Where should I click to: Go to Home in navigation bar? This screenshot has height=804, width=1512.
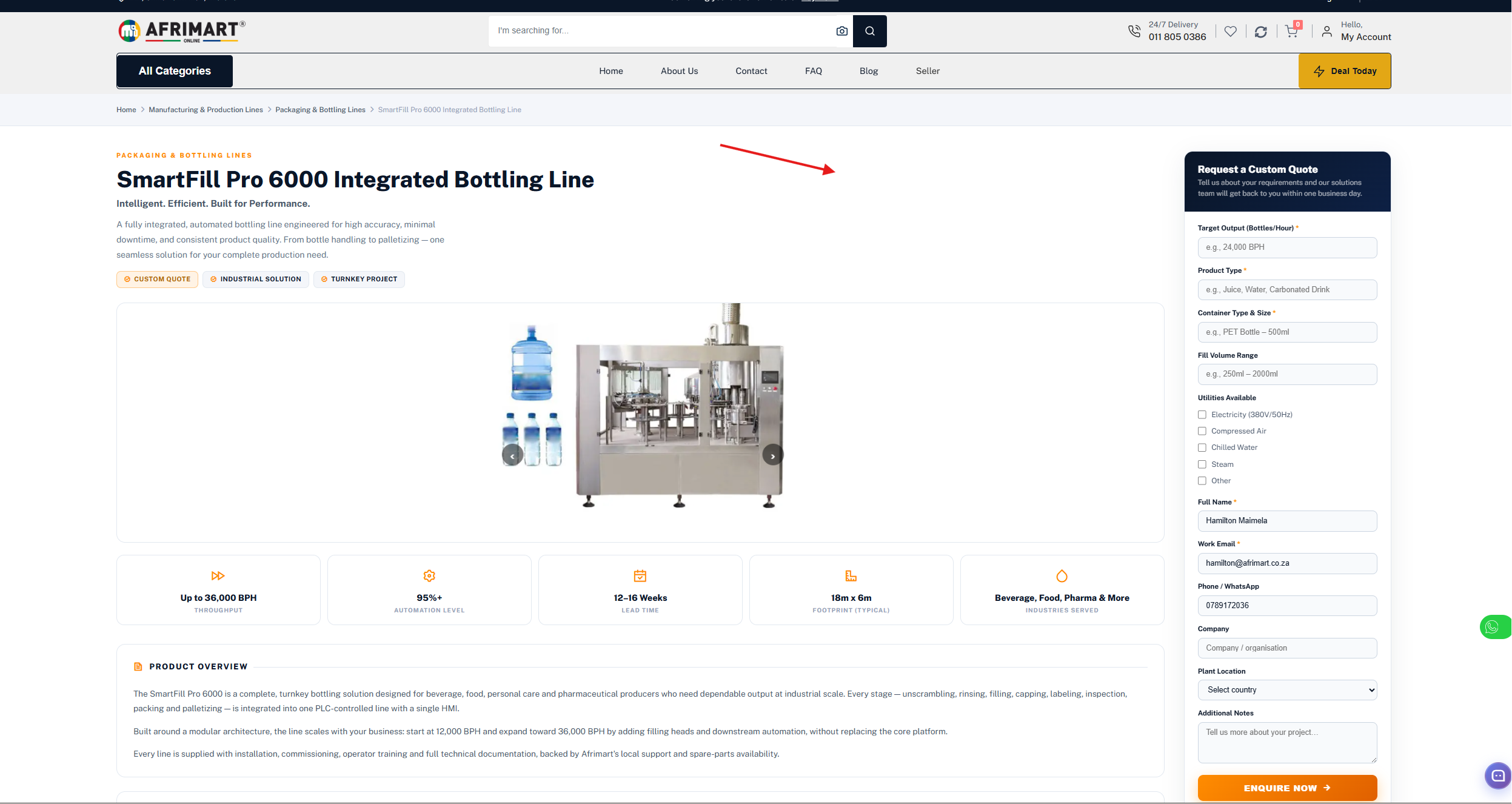coord(610,71)
